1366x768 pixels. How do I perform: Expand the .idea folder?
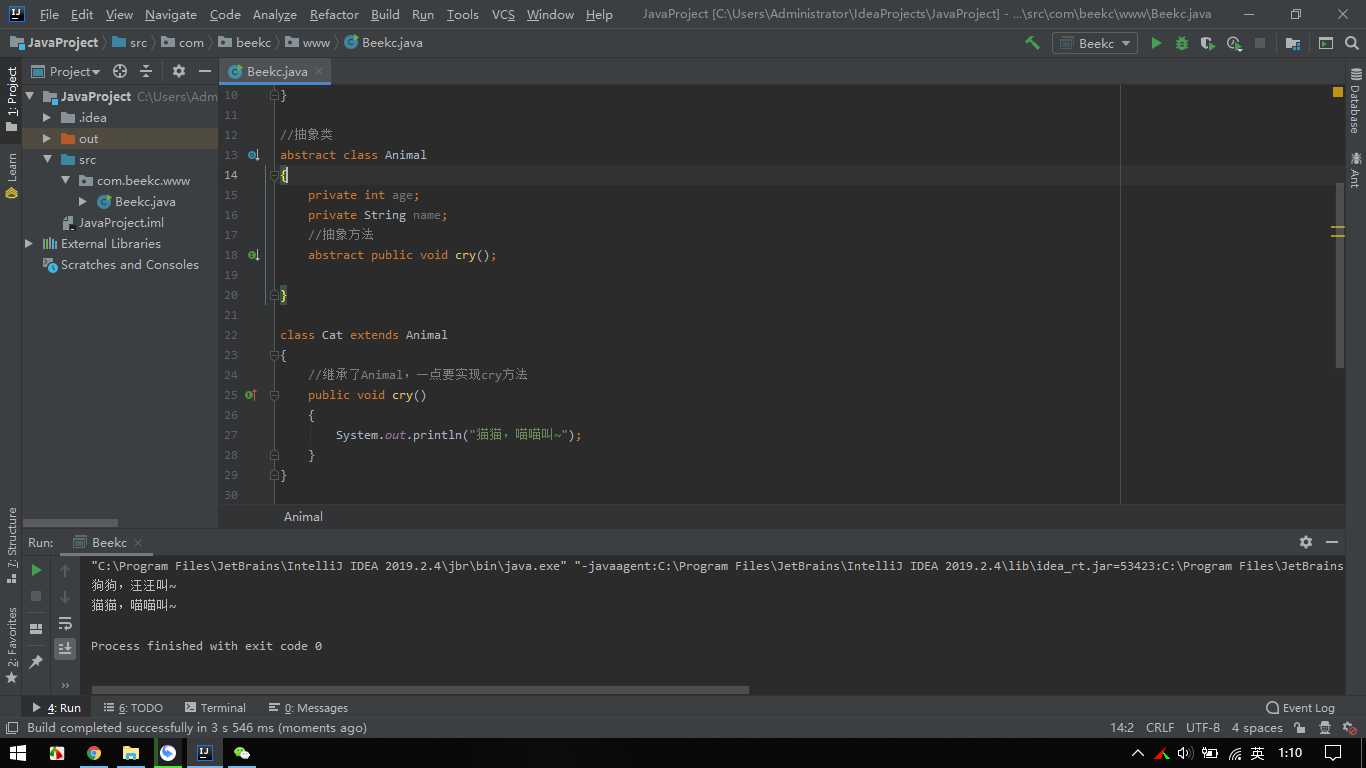(x=47, y=117)
